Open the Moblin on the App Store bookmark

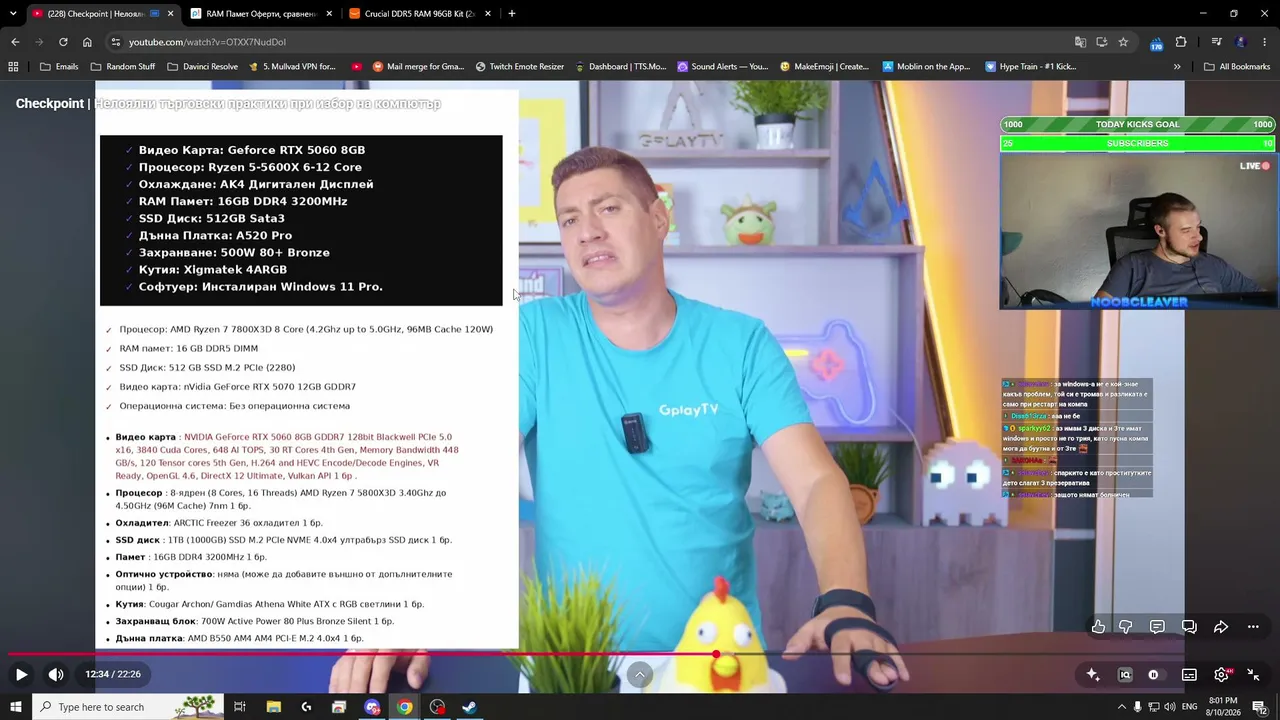coord(927,67)
